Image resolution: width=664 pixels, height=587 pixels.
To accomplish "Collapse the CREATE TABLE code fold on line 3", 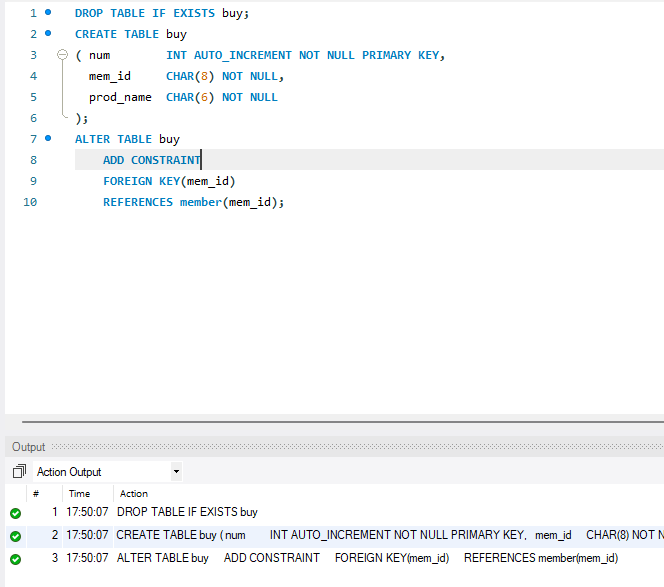I will click(x=62, y=55).
